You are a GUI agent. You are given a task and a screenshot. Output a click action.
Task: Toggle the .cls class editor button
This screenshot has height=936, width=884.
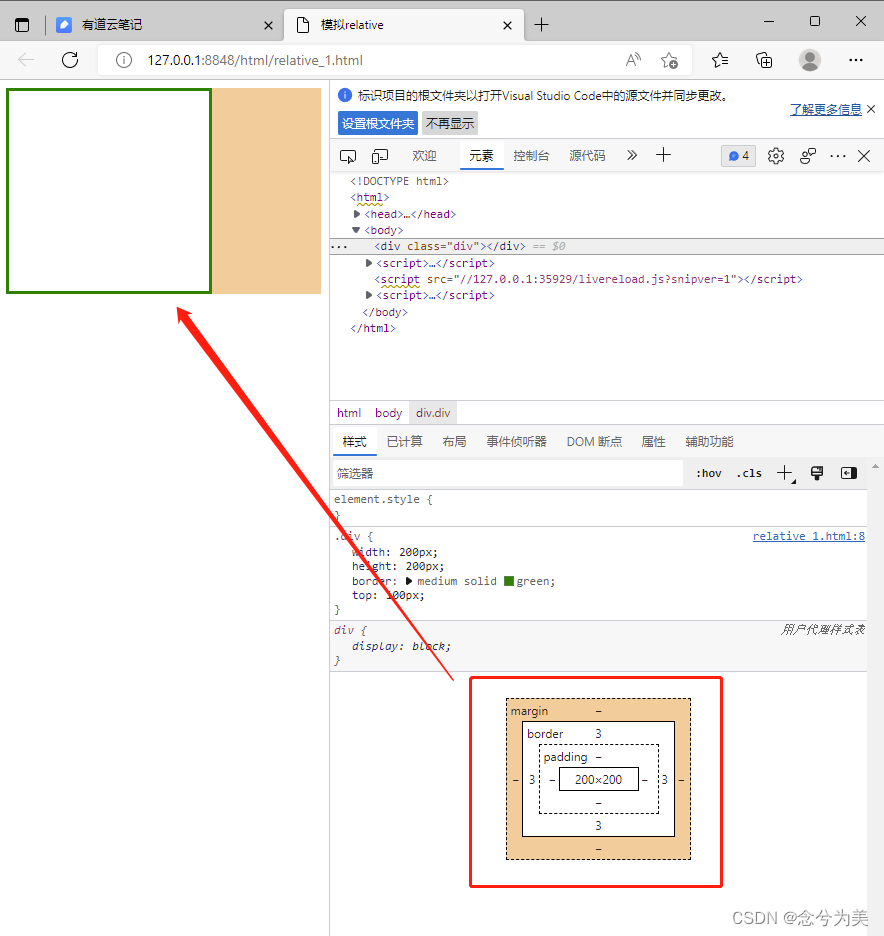tap(749, 473)
